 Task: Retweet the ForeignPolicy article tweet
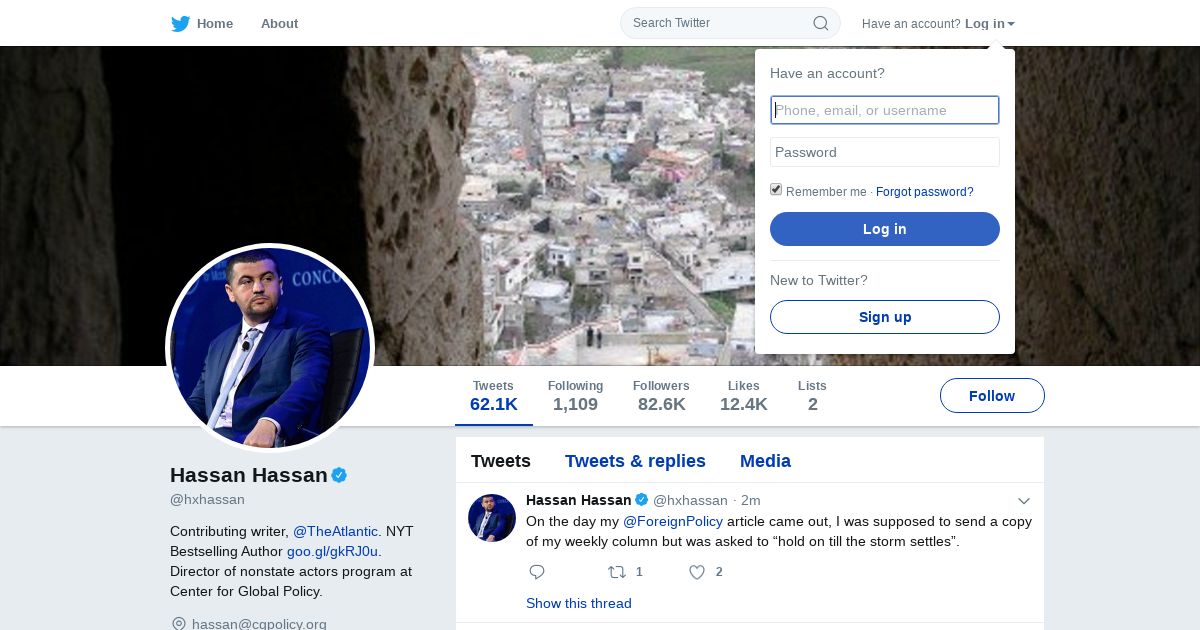(617, 572)
